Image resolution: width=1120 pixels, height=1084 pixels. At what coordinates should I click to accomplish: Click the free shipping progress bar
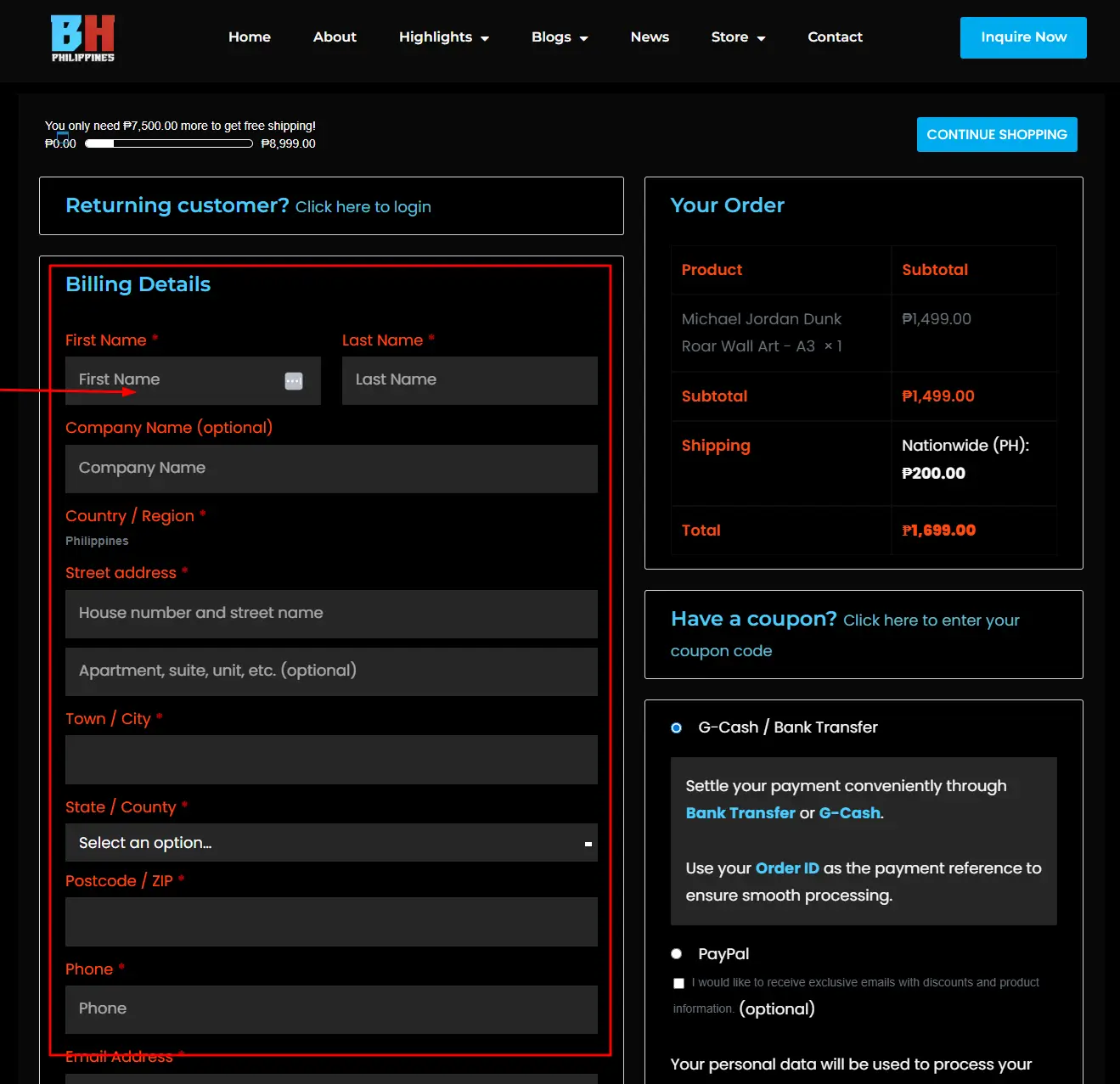pos(169,143)
